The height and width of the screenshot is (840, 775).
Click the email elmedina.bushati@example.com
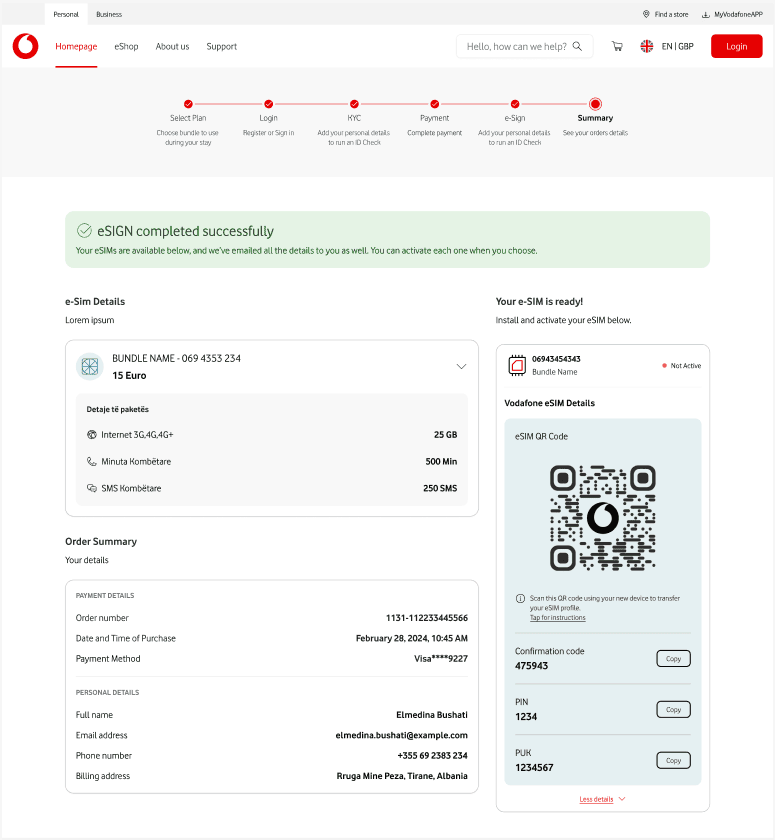pos(401,735)
